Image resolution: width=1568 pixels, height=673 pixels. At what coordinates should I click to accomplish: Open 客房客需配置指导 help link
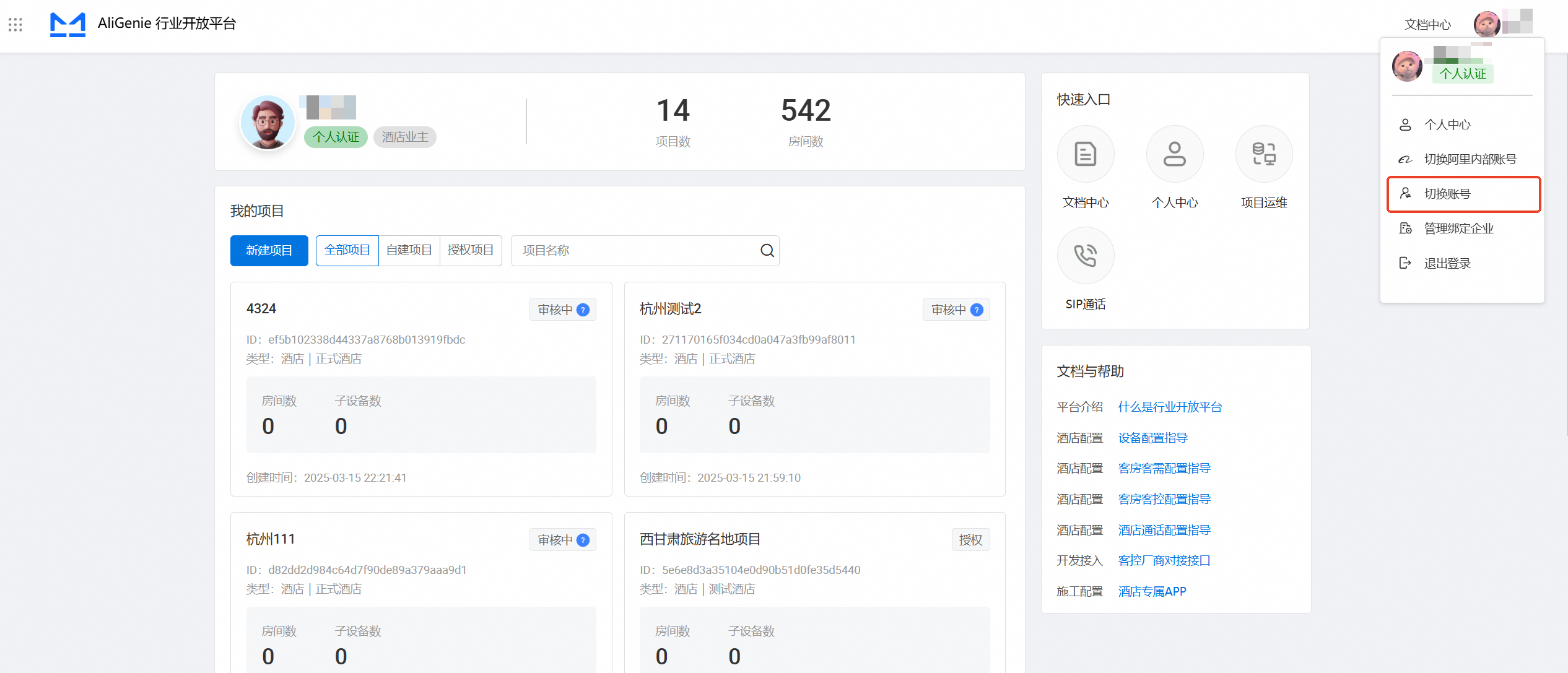pos(1164,468)
